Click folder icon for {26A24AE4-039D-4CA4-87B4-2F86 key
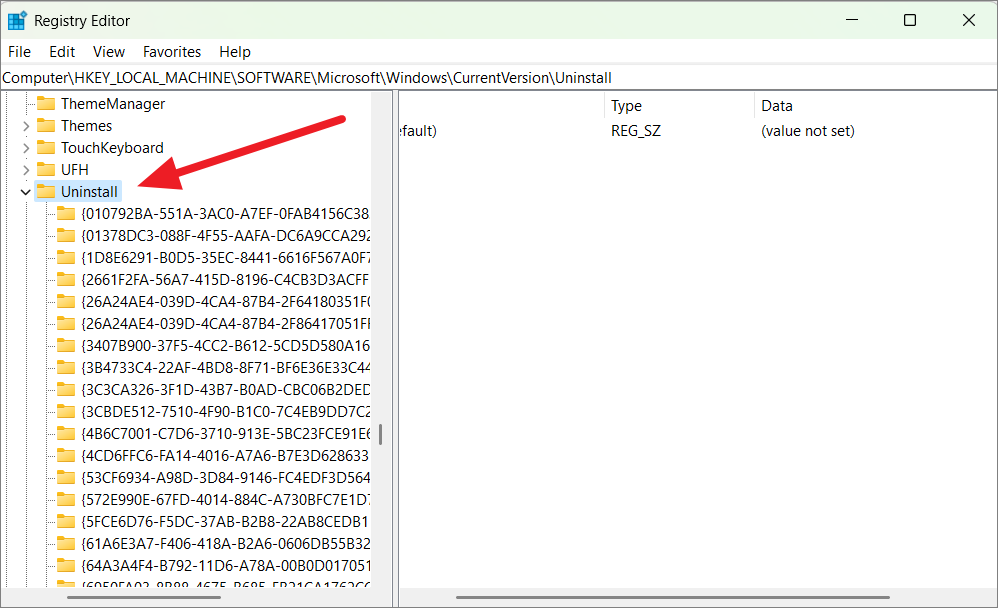This screenshot has height=608, width=998. (x=66, y=323)
